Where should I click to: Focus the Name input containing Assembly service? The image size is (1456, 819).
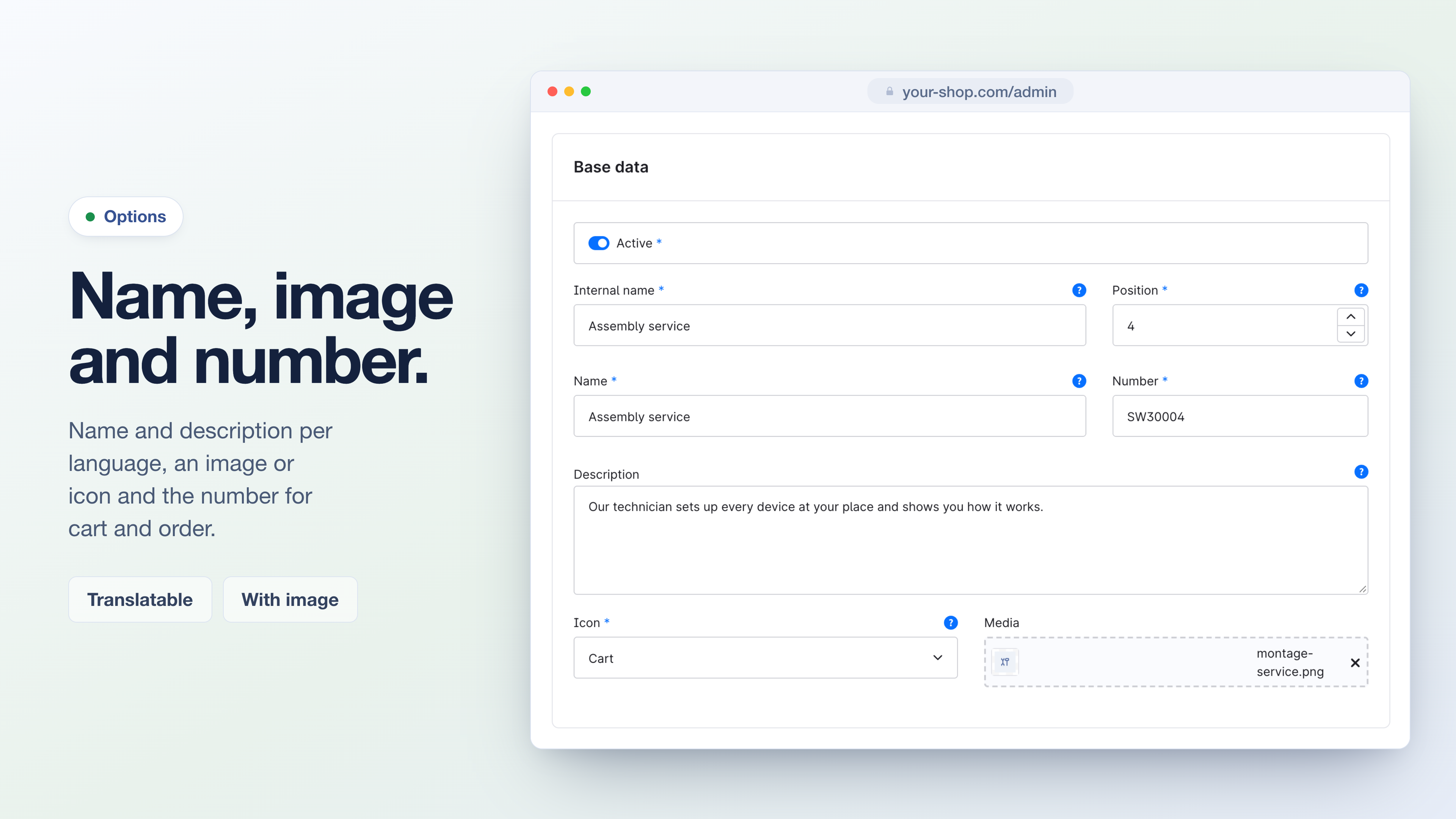tap(829, 416)
